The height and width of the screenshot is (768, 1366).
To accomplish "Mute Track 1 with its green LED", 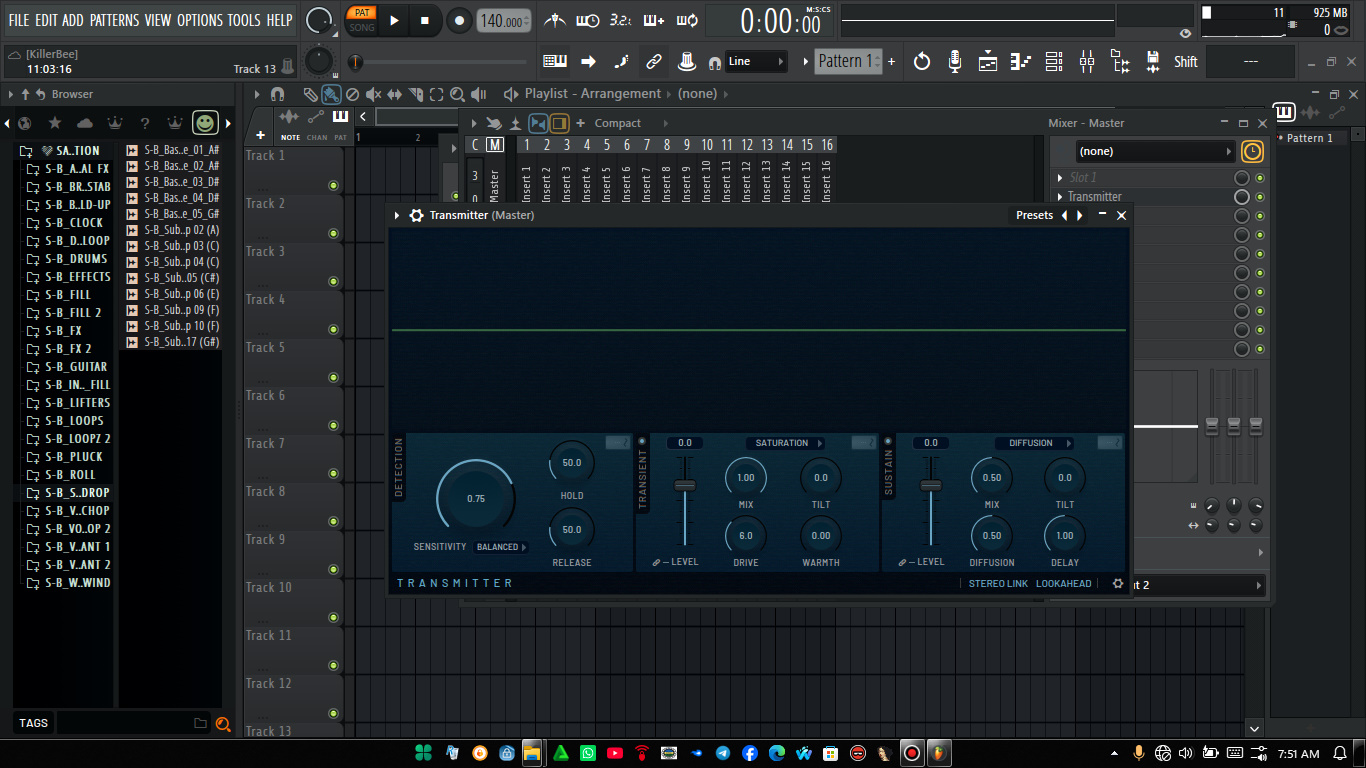I will 334,186.
